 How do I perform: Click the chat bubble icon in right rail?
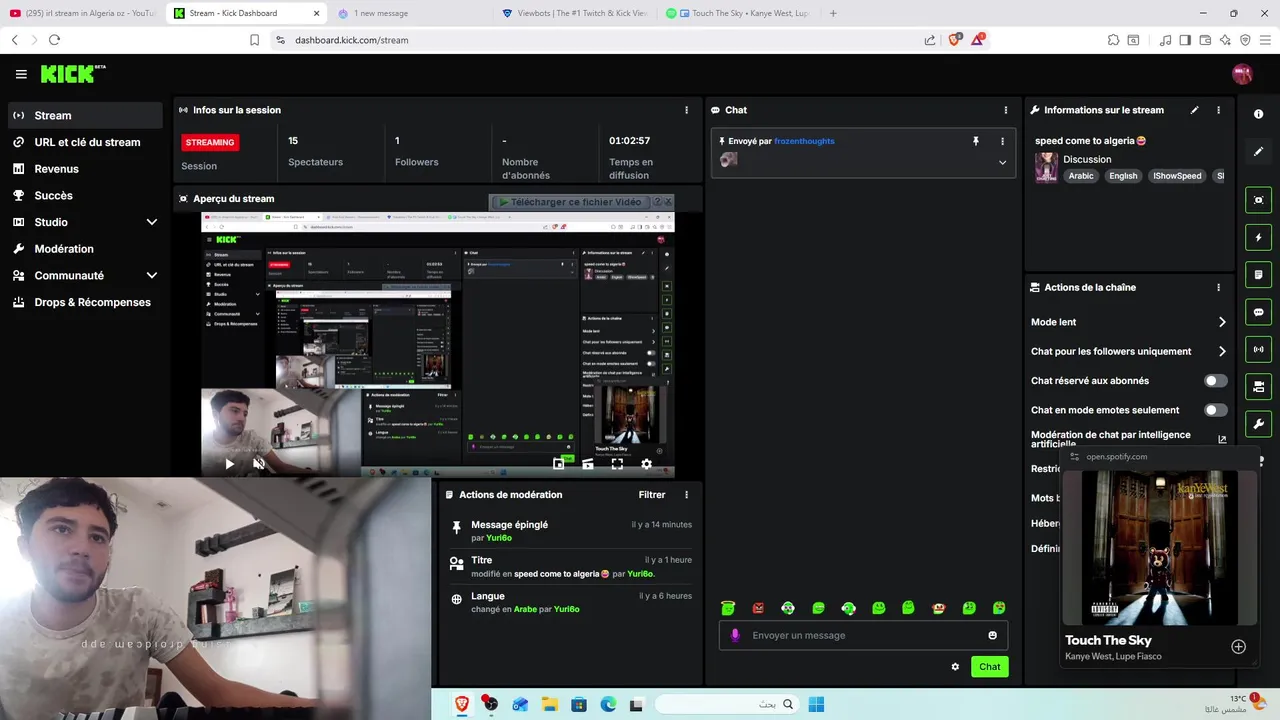point(1258,312)
